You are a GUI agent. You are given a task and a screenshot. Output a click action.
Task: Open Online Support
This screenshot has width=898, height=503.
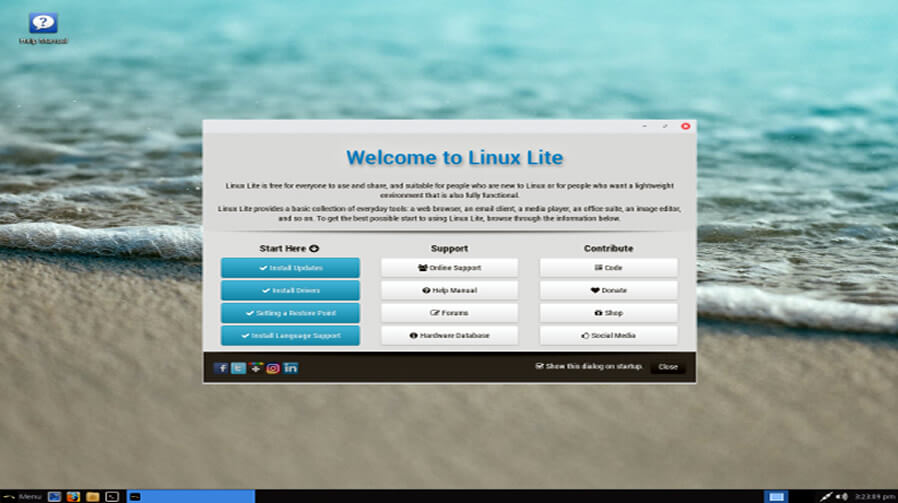450,268
